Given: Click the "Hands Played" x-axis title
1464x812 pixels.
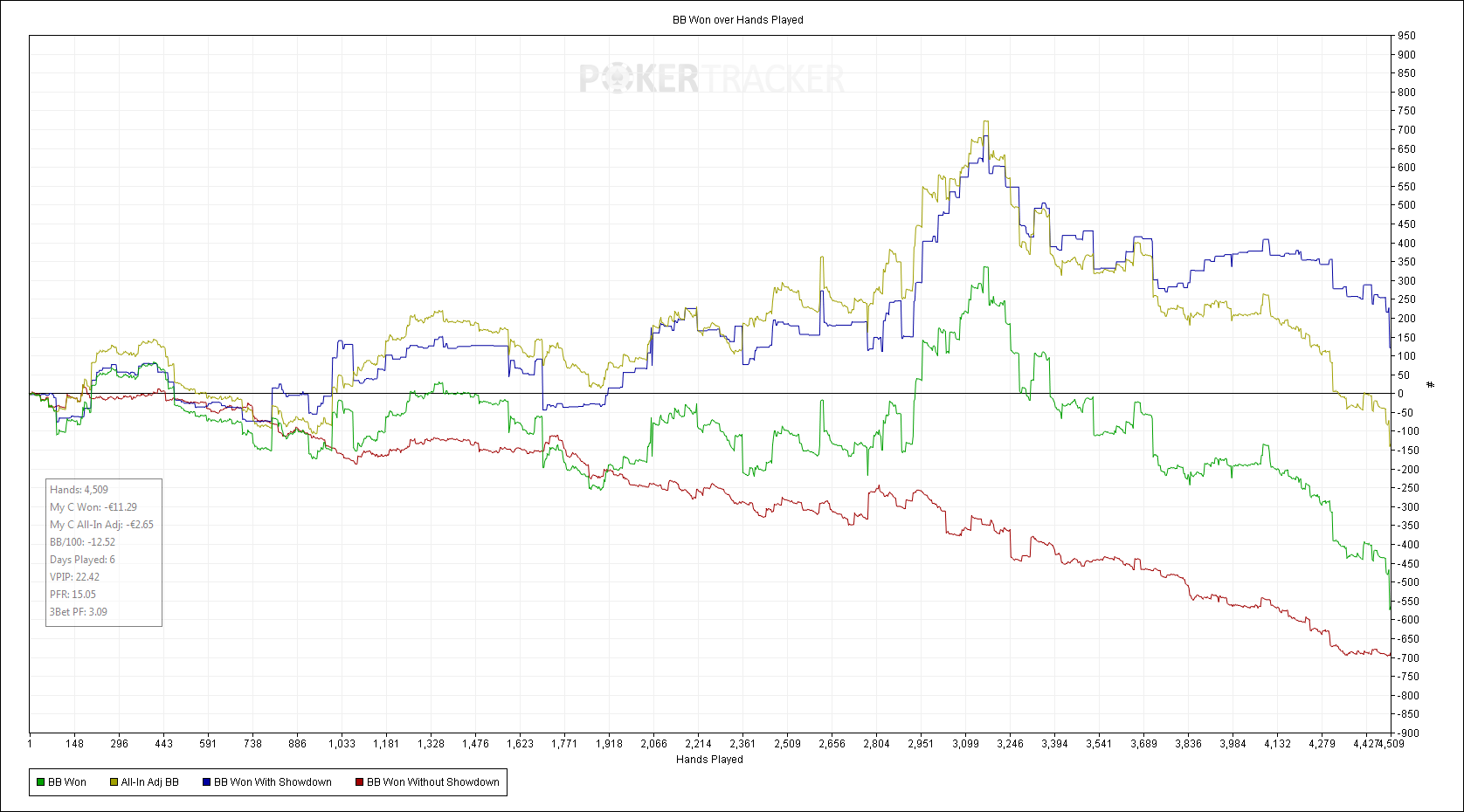Looking at the screenshot, I should coord(709,760).
